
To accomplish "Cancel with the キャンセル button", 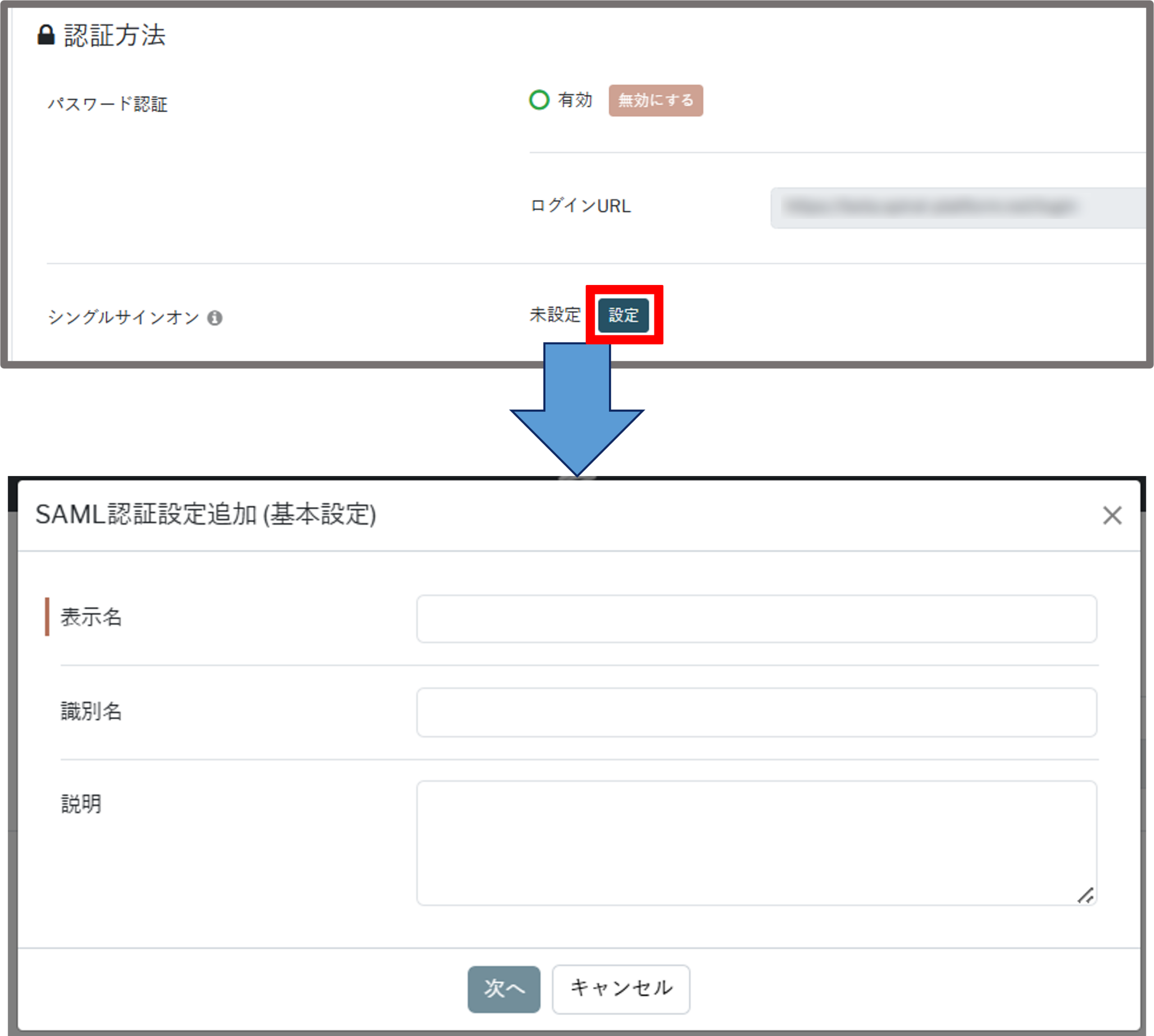I will [x=621, y=989].
